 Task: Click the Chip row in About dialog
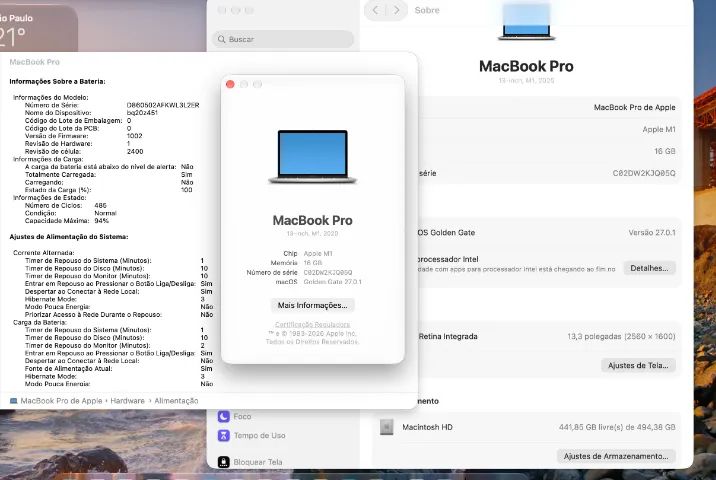tap(307, 253)
